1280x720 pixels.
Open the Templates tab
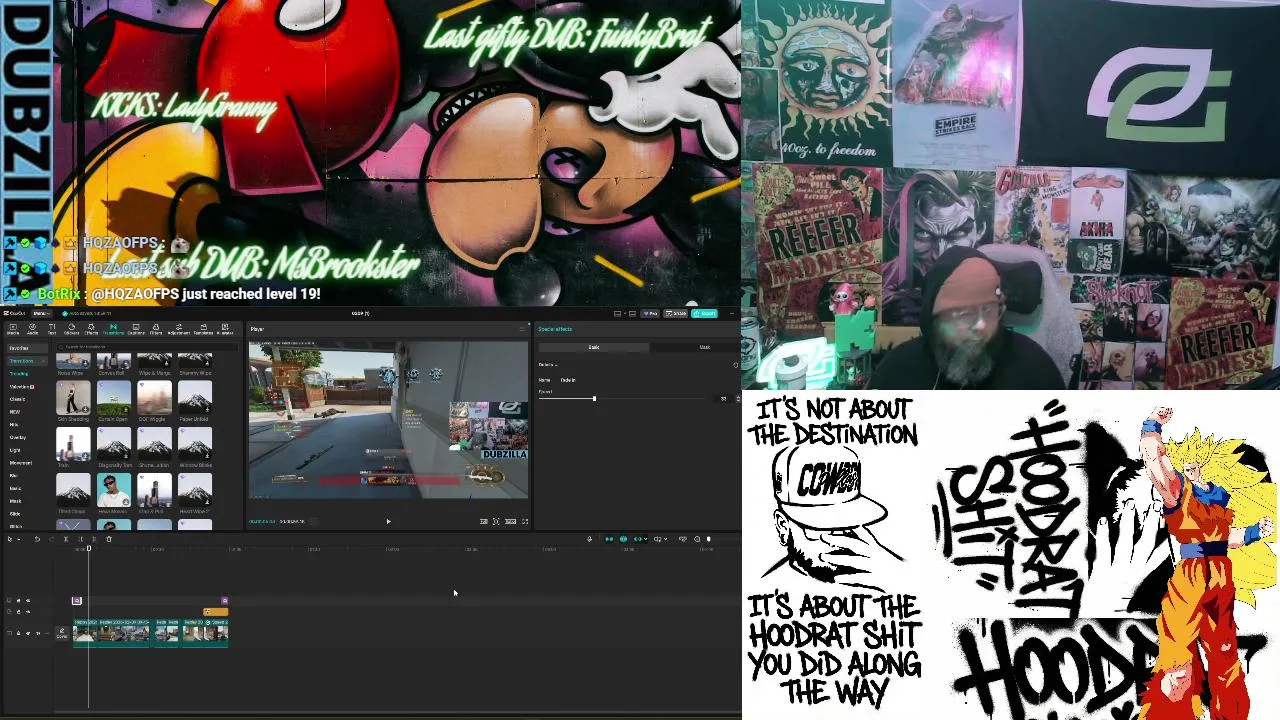[203, 330]
